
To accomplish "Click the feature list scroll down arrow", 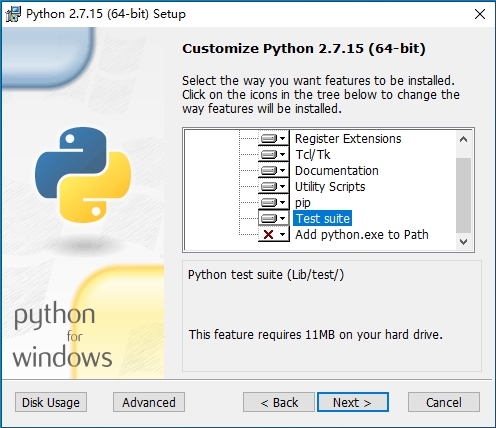I will click(x=463, y=241).
